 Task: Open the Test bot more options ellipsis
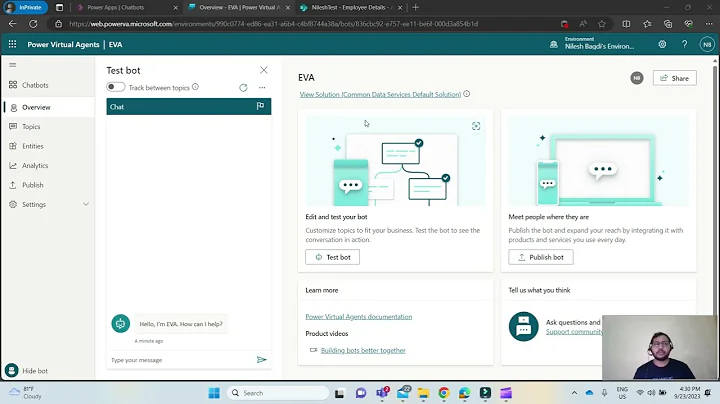[262, 87]
